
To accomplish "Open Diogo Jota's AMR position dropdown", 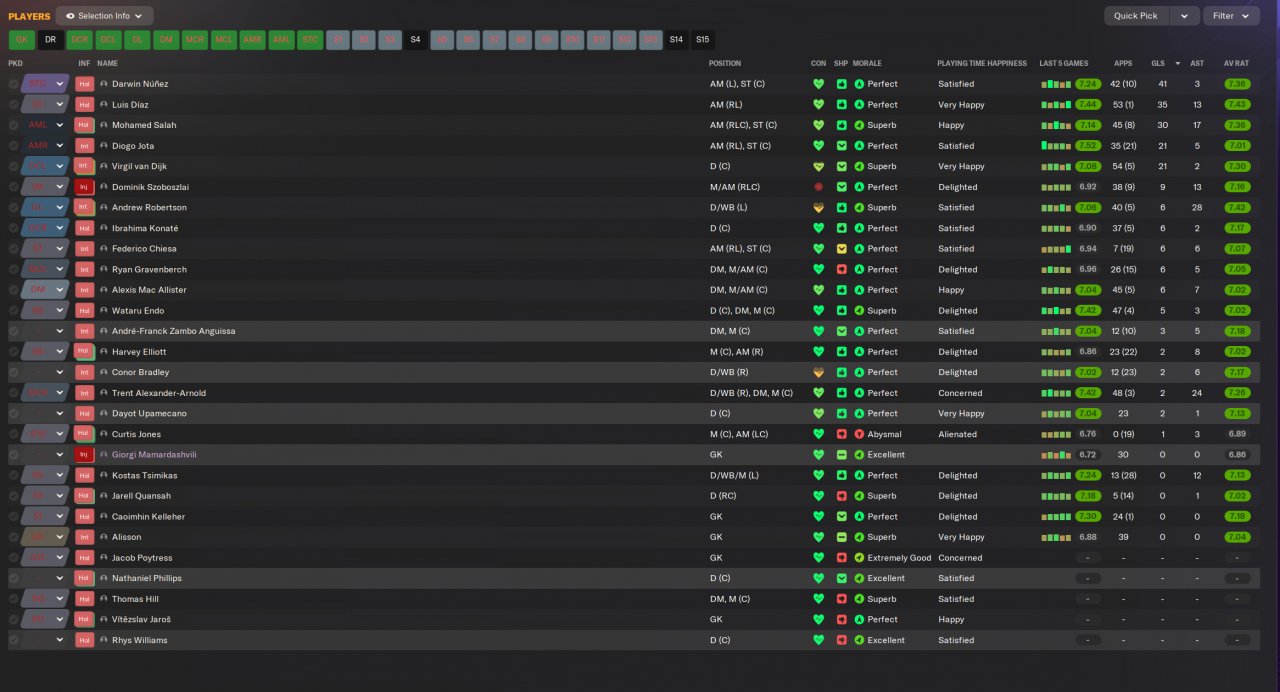I will pos(45,146).
